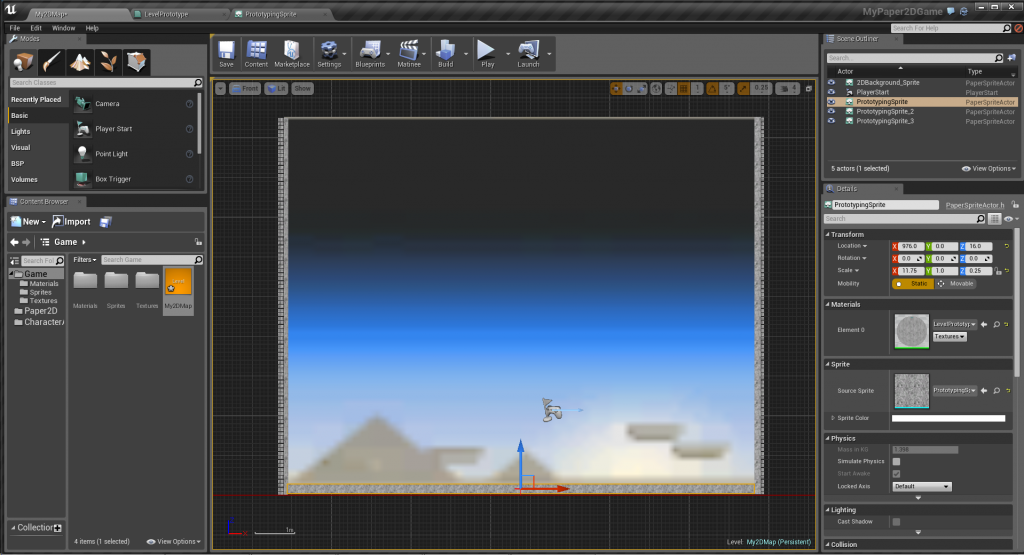Screen dimensions: 1024x555
Task: Enable the Simulate Physics checkbox
Action: 896,462
